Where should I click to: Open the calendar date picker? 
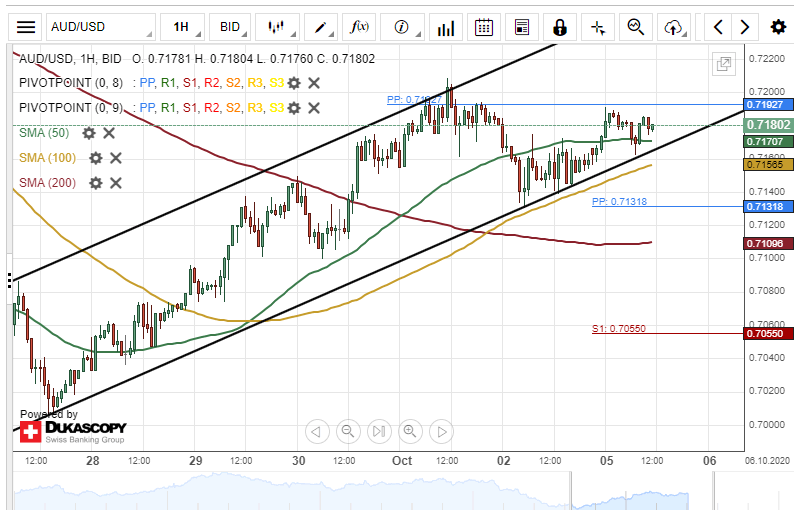click(483, 27)
